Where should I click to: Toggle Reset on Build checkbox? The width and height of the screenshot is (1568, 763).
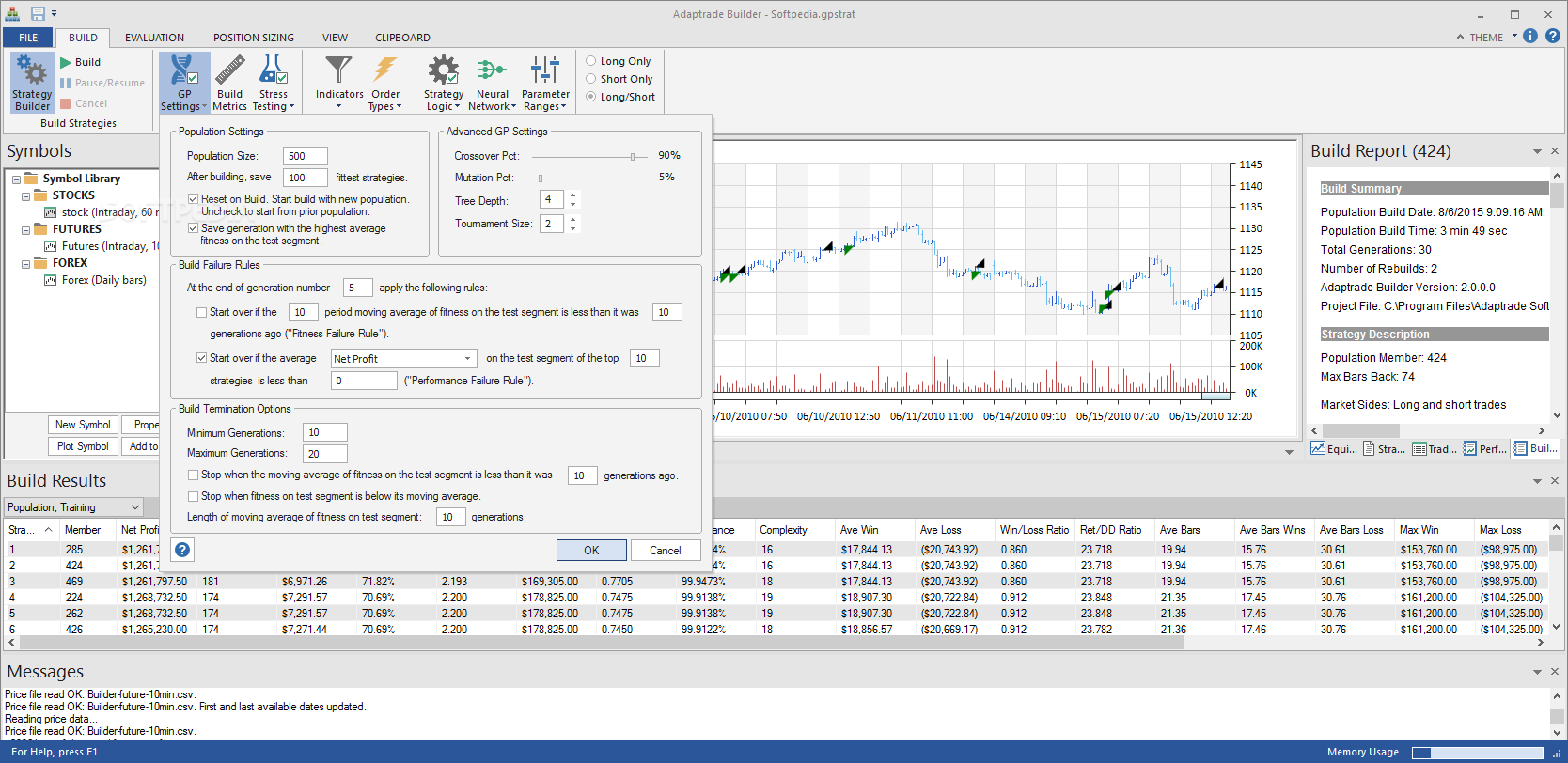tap(193, 199)
